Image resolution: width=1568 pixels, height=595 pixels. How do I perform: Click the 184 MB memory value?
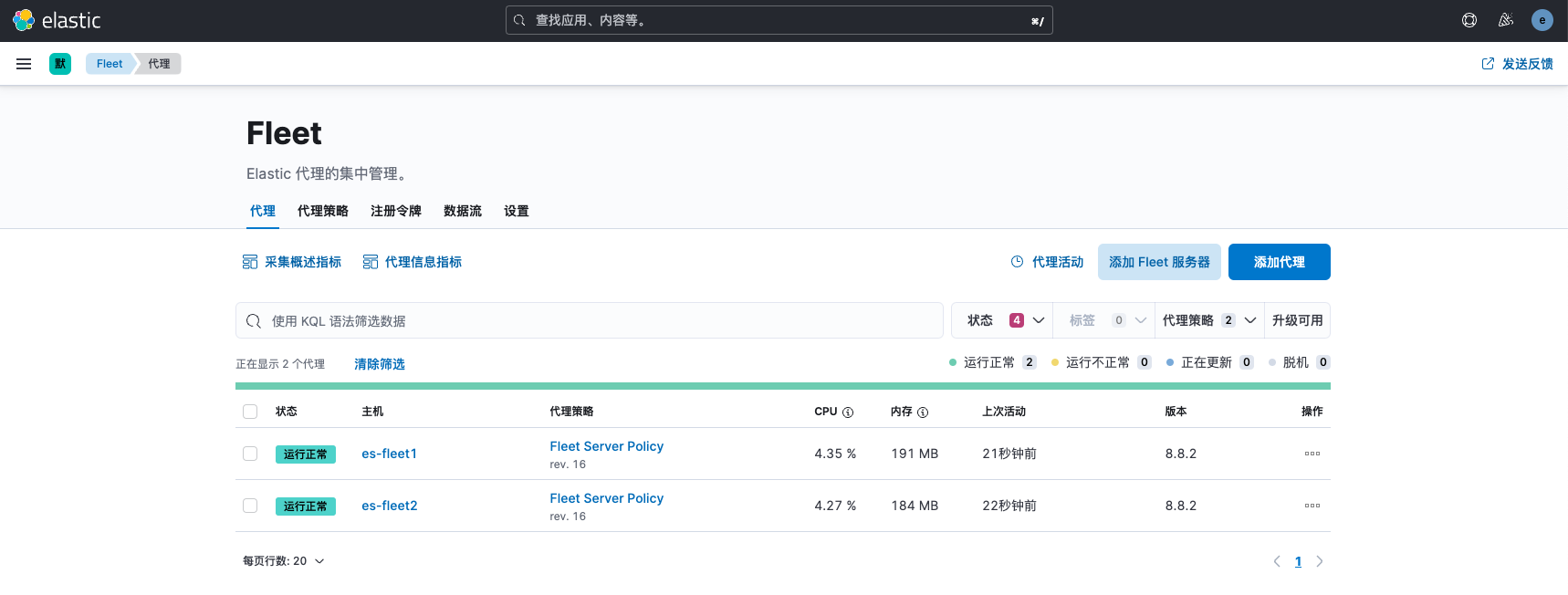(915, 506)
